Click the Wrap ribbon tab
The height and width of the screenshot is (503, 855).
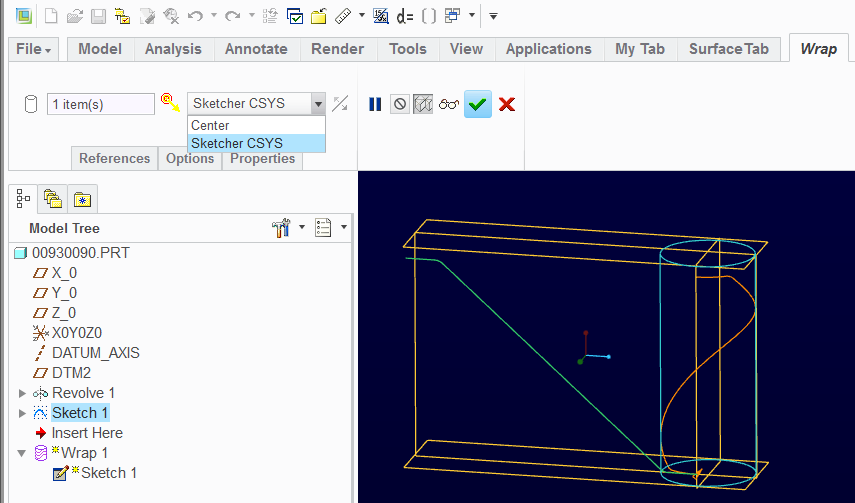(818, 49)
